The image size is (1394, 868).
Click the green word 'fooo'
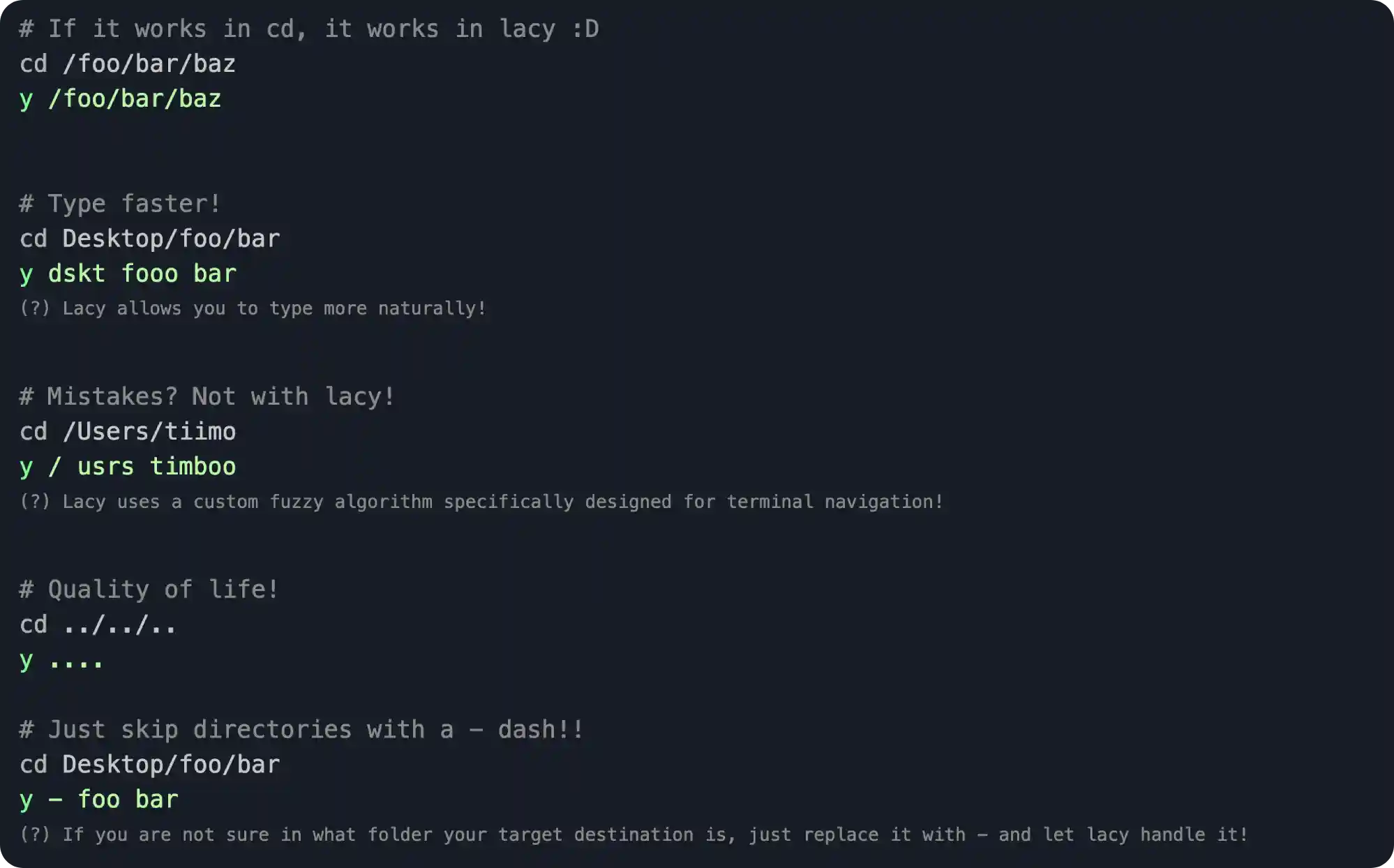[x=149, y=274]
